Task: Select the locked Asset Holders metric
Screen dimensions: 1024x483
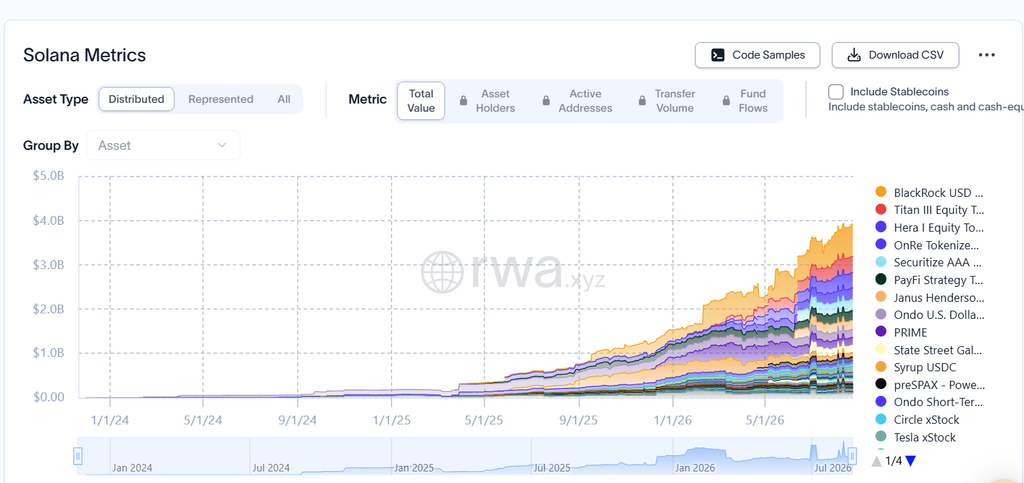Action: 487,101
